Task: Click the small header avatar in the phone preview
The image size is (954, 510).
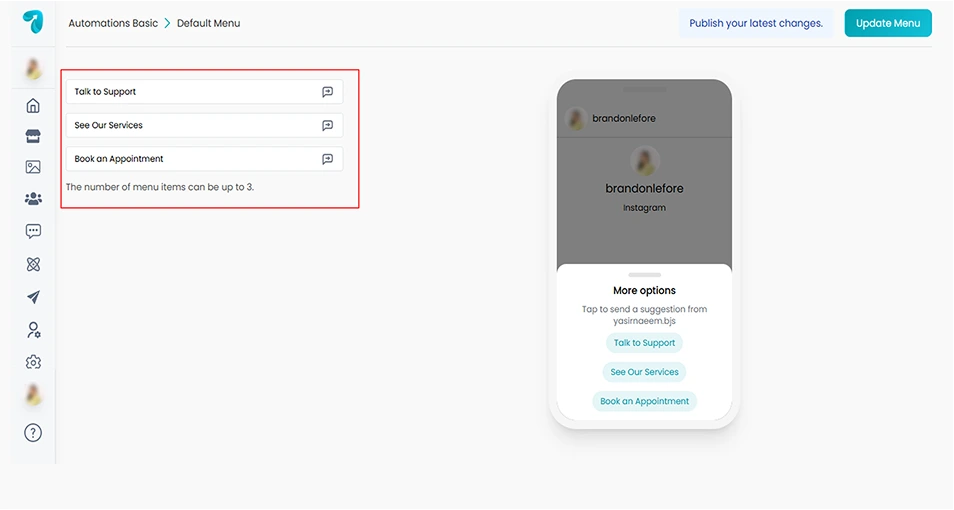Action: [575, 119]
